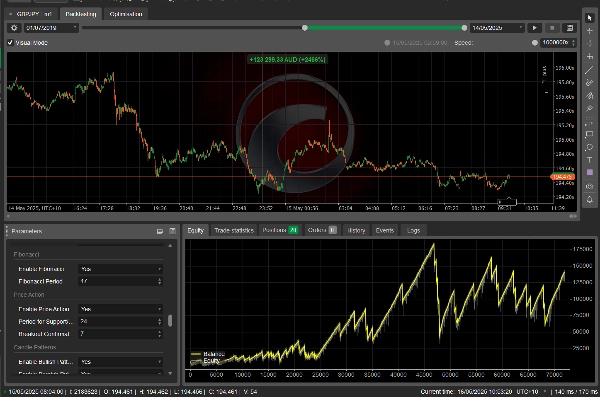Select the equidistant channel tool

pyautogui.click(x=590, y=83)
